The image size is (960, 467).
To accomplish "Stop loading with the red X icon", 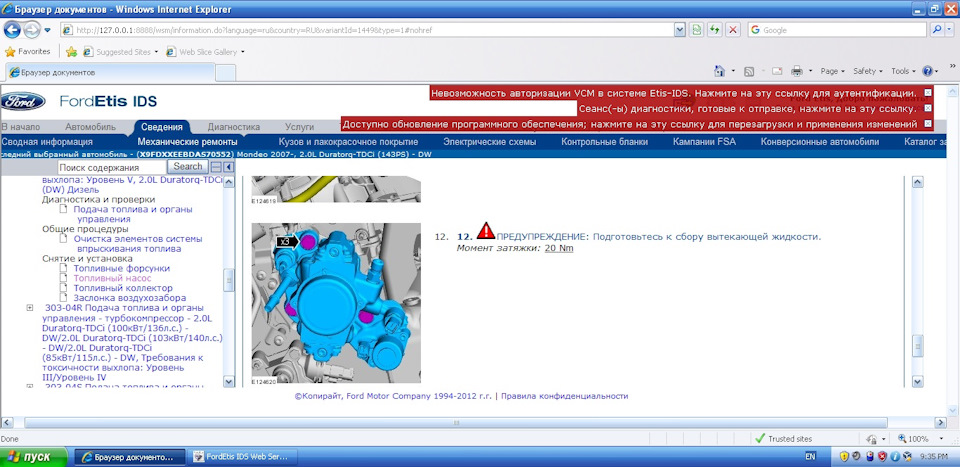I will (x=733, y=30).
